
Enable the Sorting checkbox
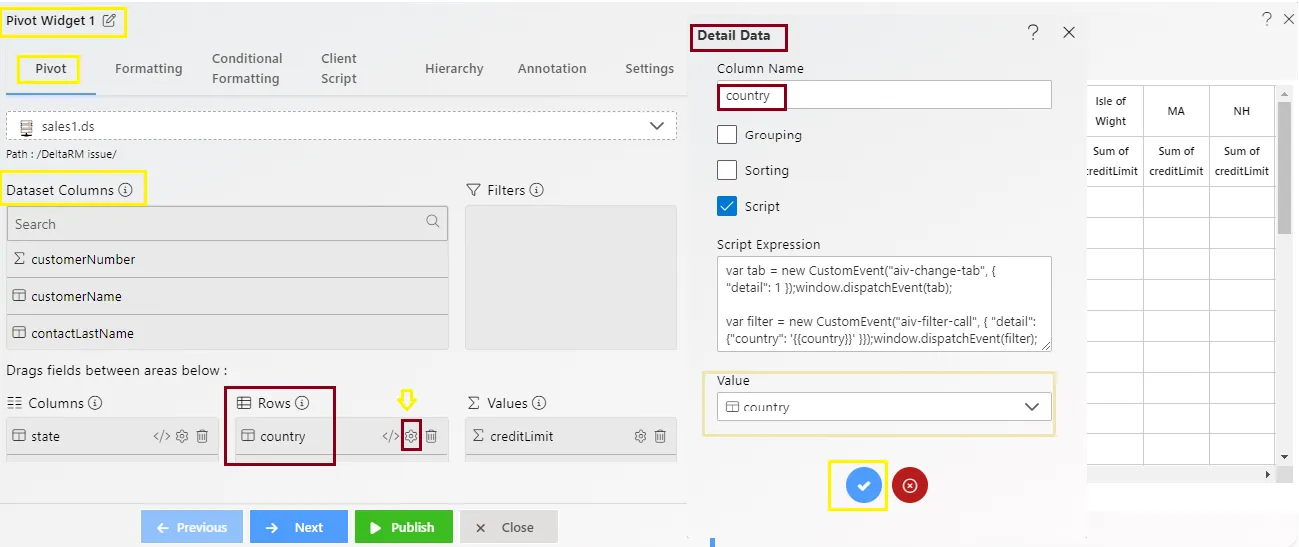[x=727, y=170]
